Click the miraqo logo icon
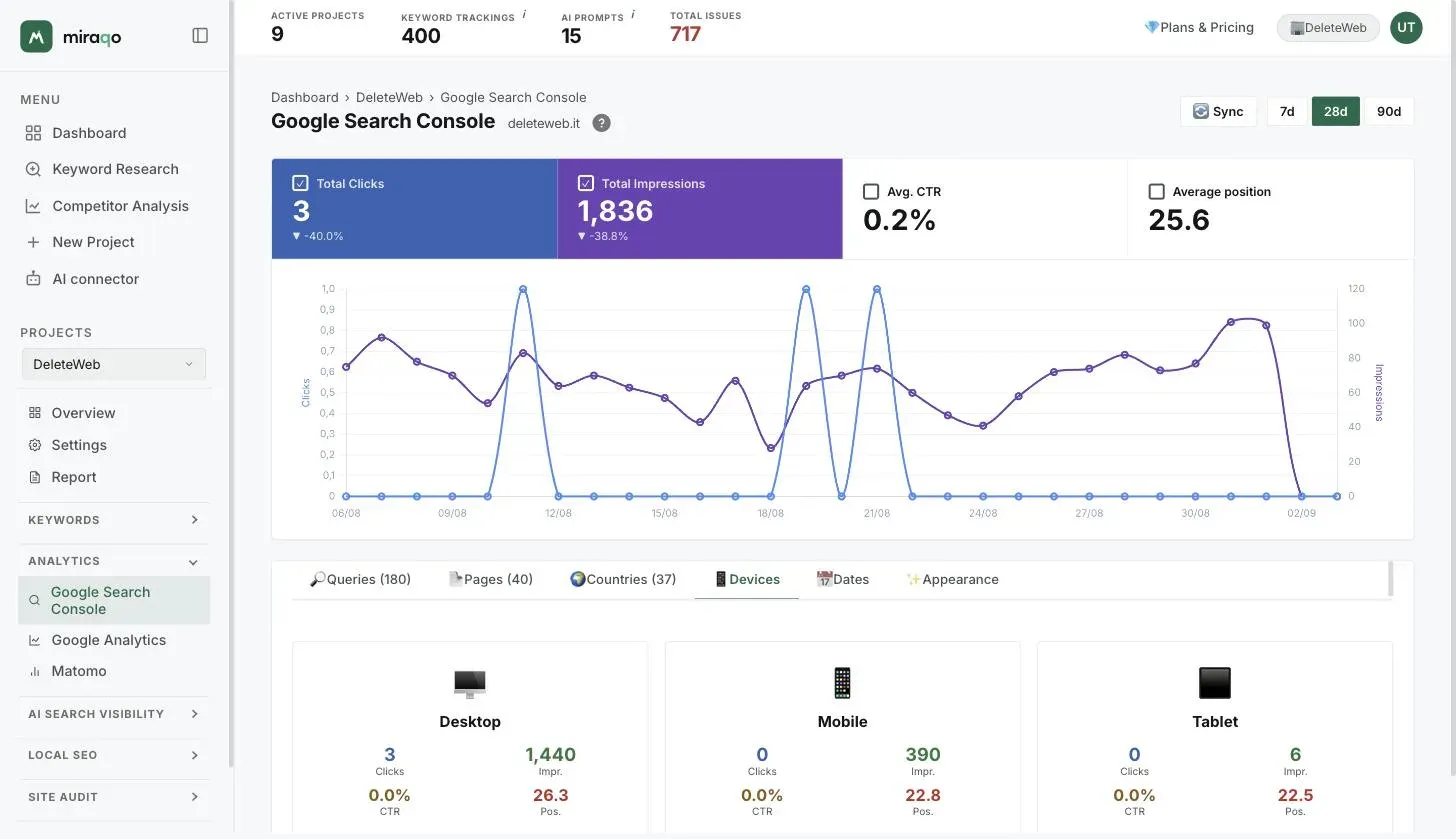Screen dimensions: 1456x839 coord(36,36)
